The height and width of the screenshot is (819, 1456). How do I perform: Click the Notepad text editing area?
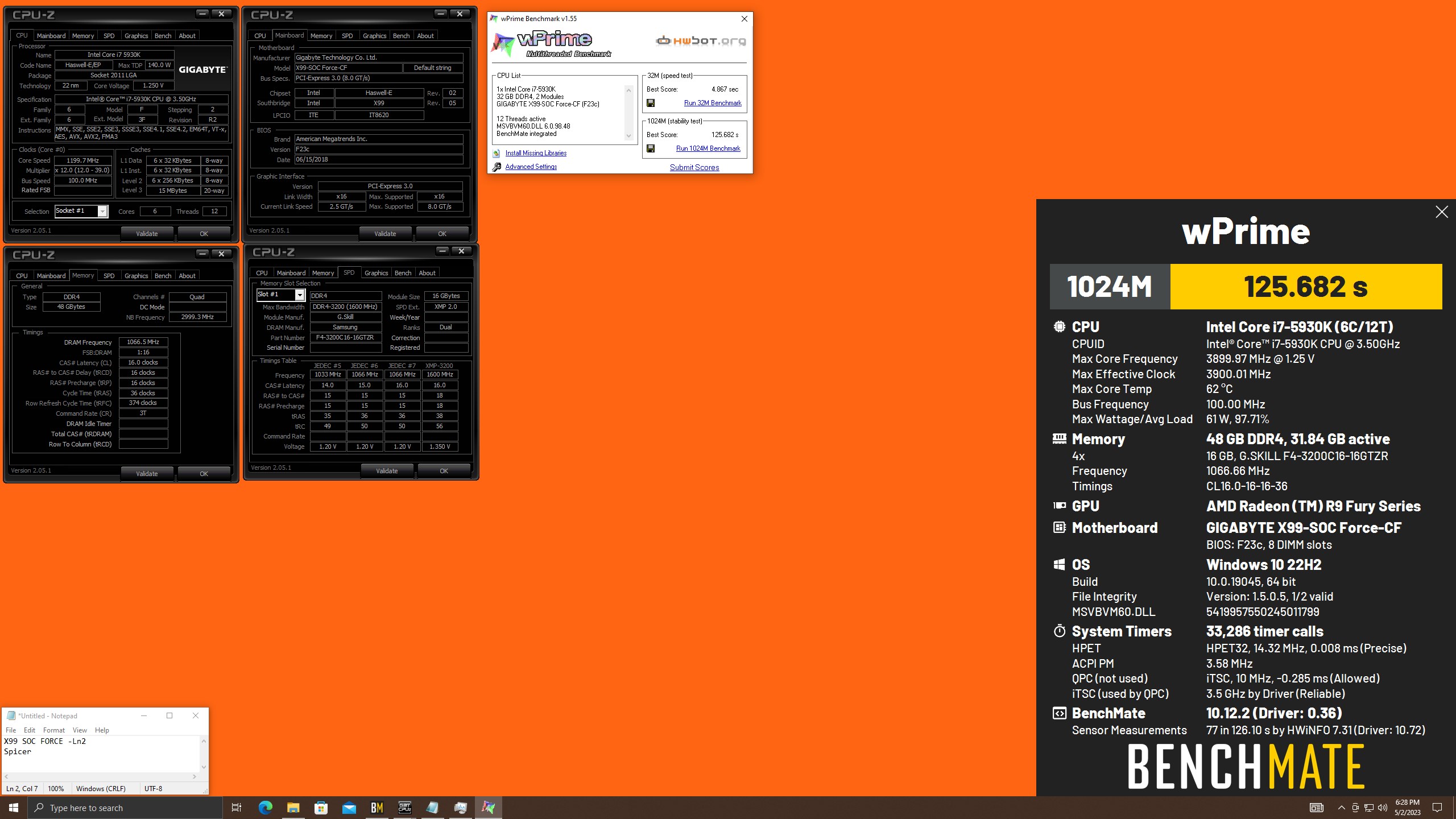(x=101, y=754)
